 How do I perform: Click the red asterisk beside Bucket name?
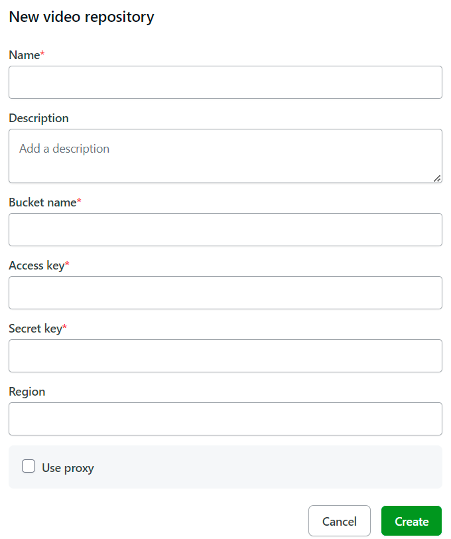click(x=79, y=200)
